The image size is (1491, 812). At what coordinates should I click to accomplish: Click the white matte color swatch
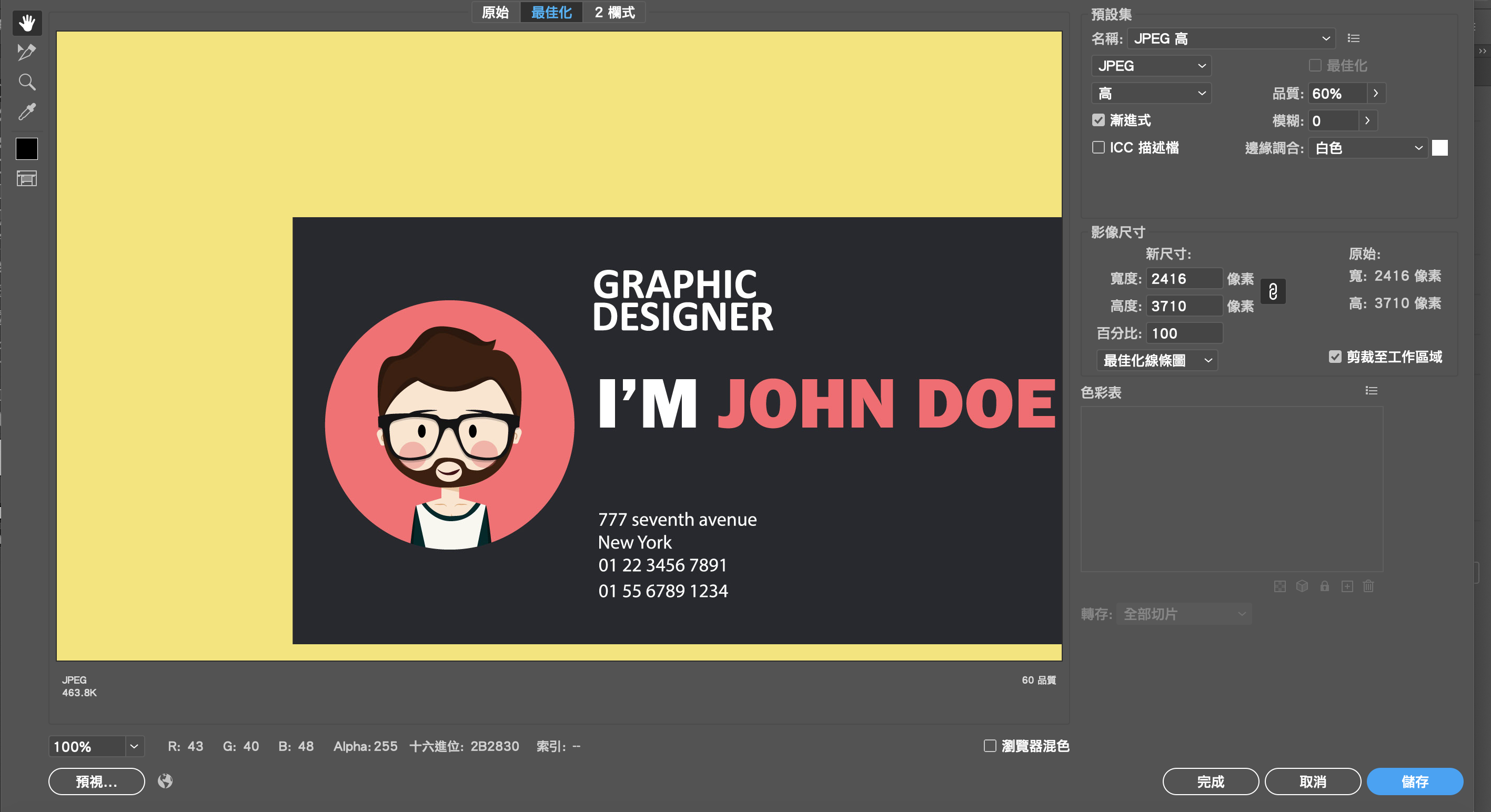pos(1439,148)
